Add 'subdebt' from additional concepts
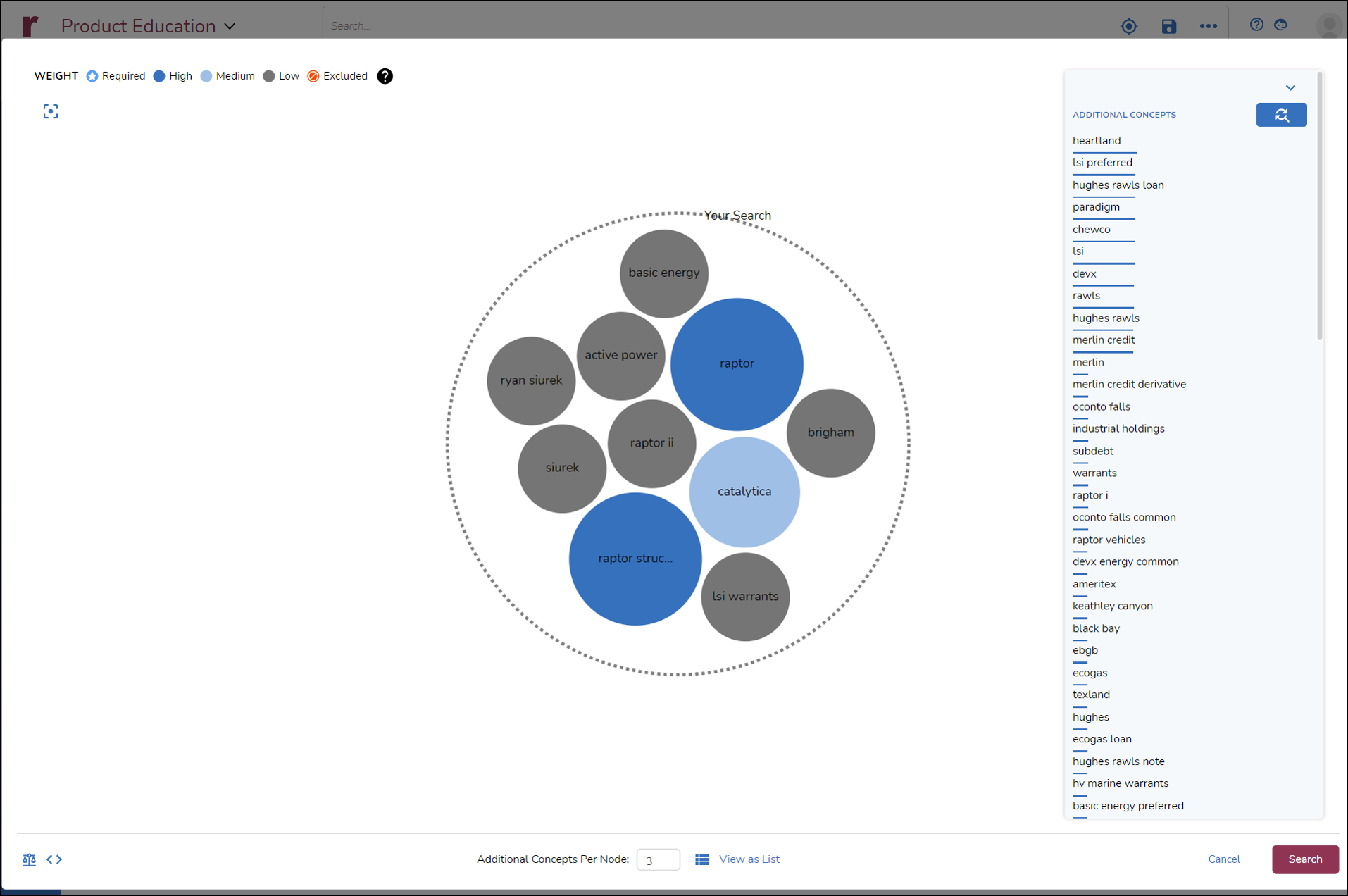Viewport: 1348px width, 896px height. (1093, 452)
